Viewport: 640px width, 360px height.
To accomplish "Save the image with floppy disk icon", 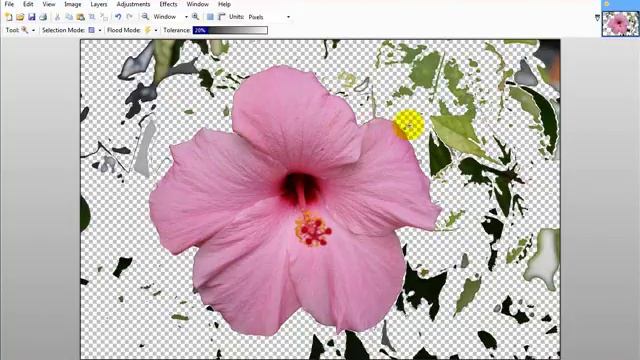I will [31, 17].
